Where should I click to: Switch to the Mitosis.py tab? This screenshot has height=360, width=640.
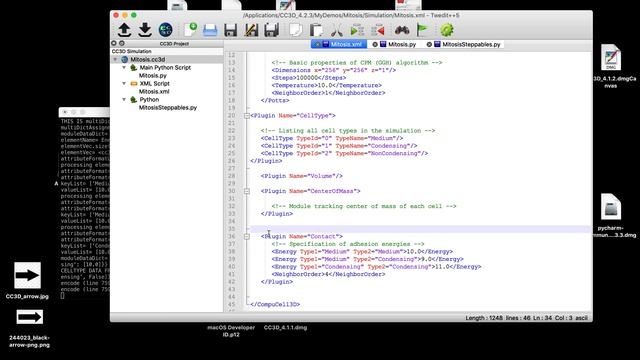tap(402, 44)
